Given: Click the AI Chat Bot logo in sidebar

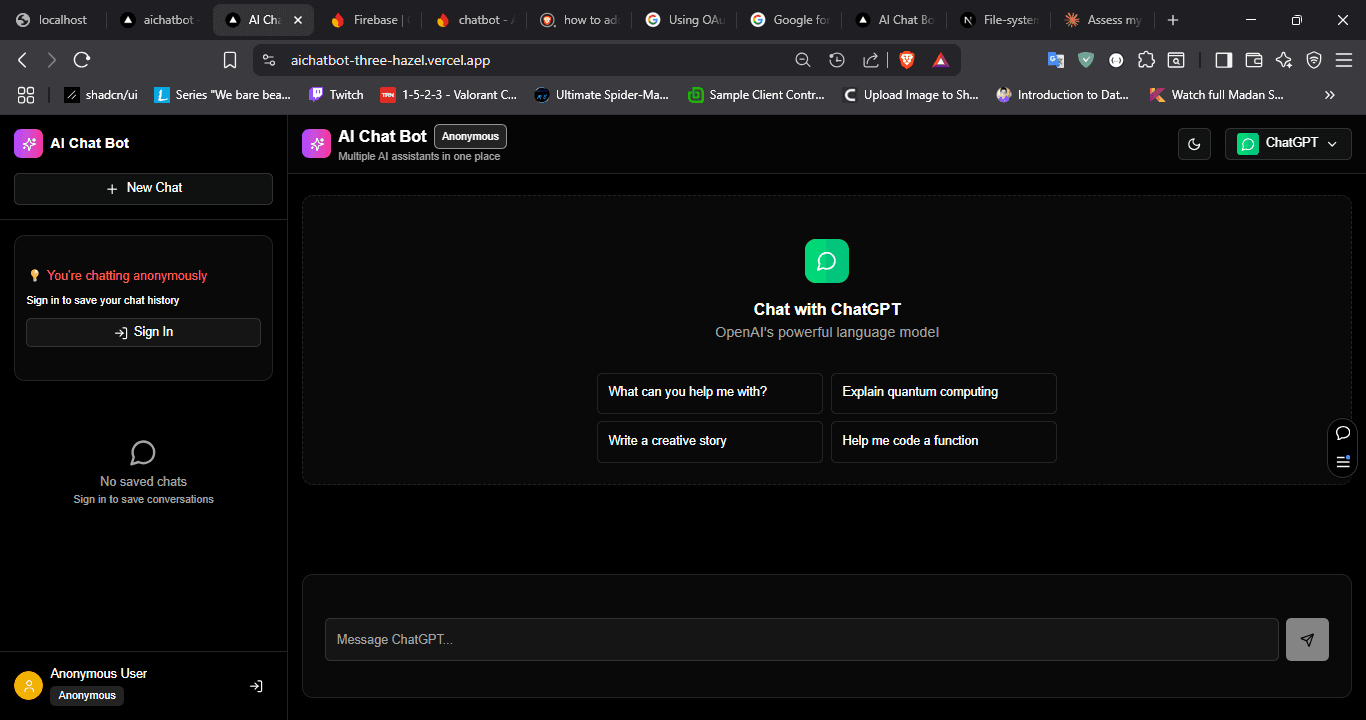Looking at the screenshot, I should coord(28,143).
